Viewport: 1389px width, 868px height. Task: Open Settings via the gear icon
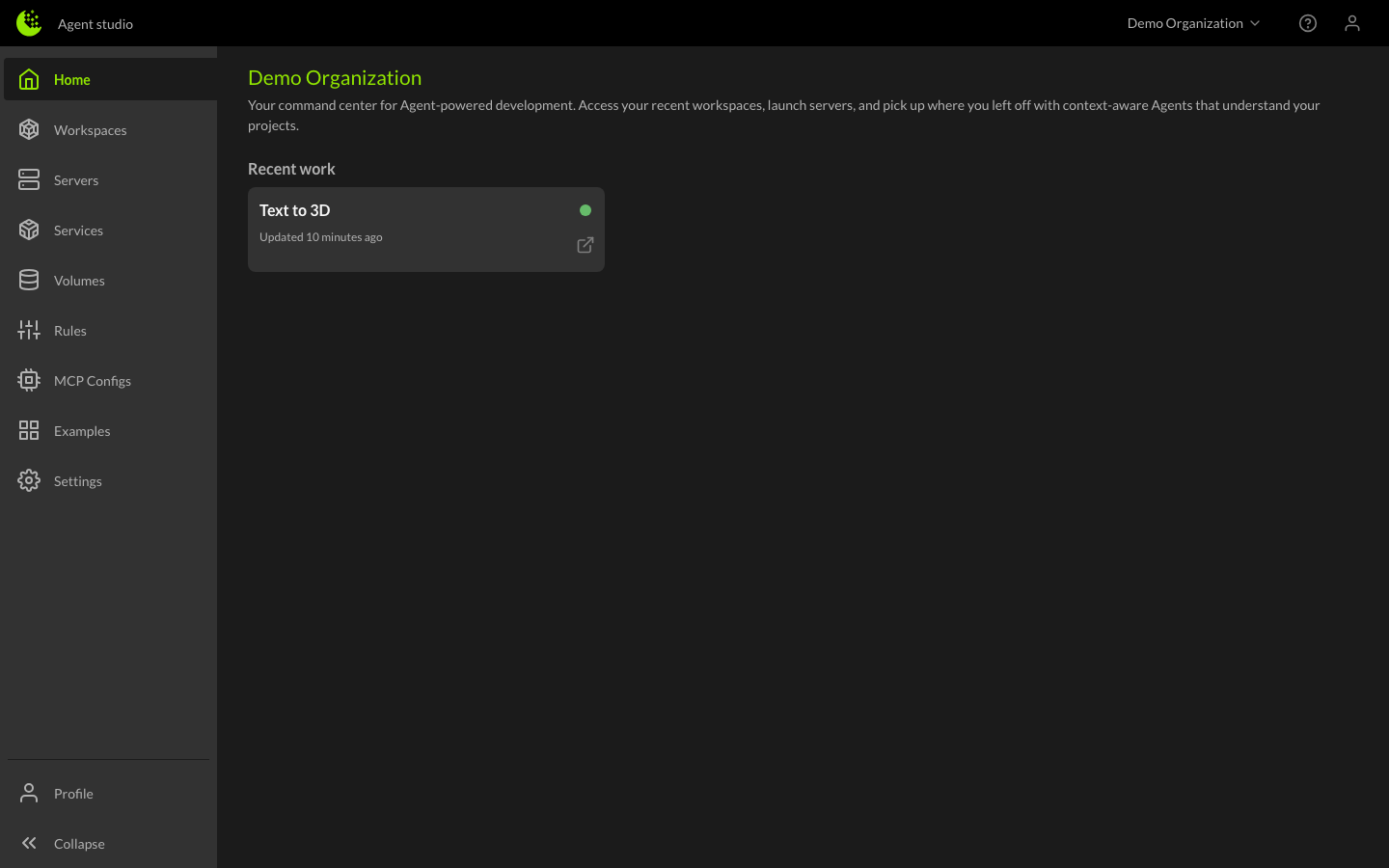[x=29, y=480]
